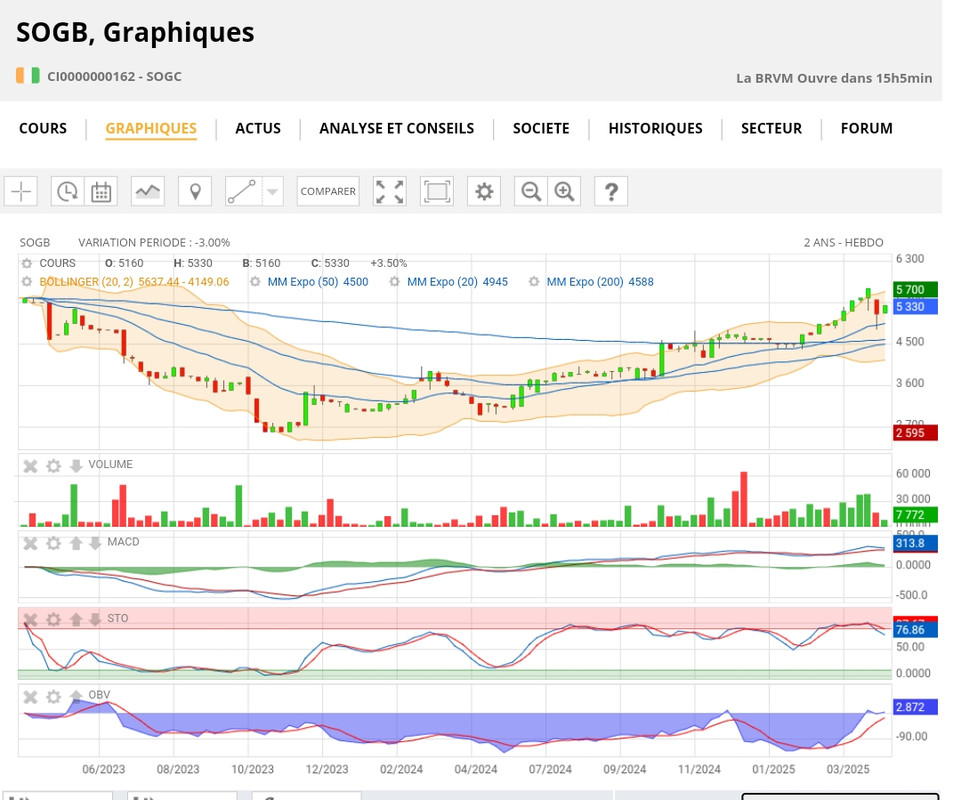The image size is (961, 800).
Task: Click the MM Expo (50) label
Action: pos(318,282)
